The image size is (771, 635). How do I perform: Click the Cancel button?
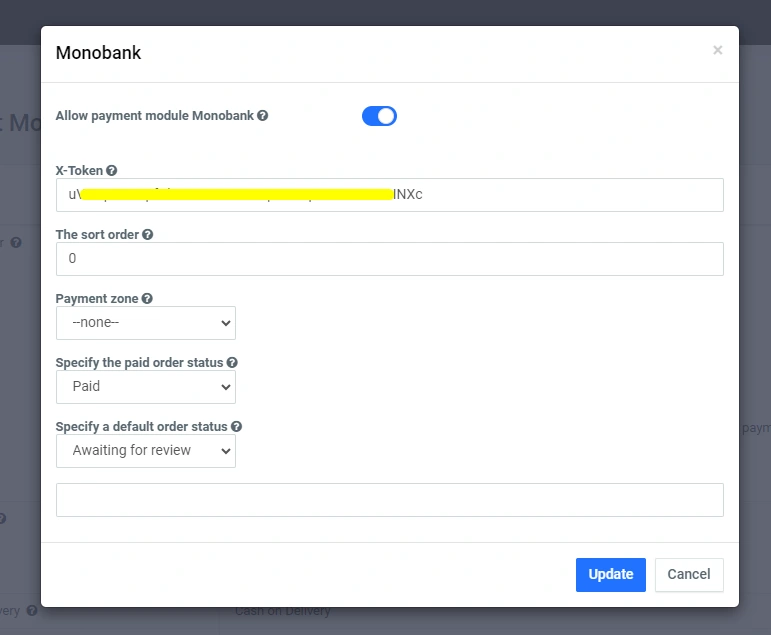(688, 574)
